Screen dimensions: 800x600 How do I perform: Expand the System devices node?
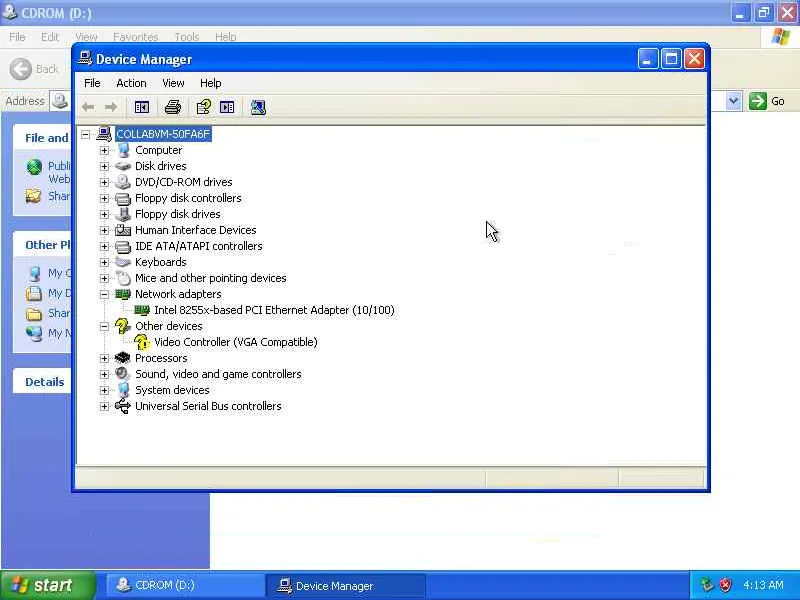(104, 390)
